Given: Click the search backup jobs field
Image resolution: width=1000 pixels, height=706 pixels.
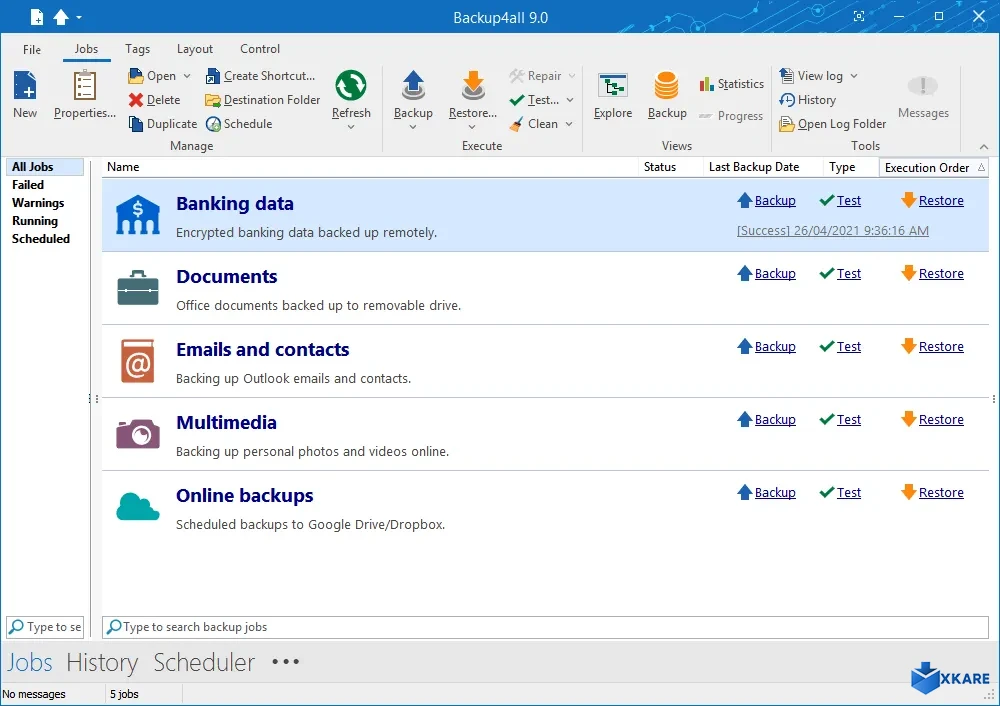Looking at the screenshot, I should coord(545,627).
